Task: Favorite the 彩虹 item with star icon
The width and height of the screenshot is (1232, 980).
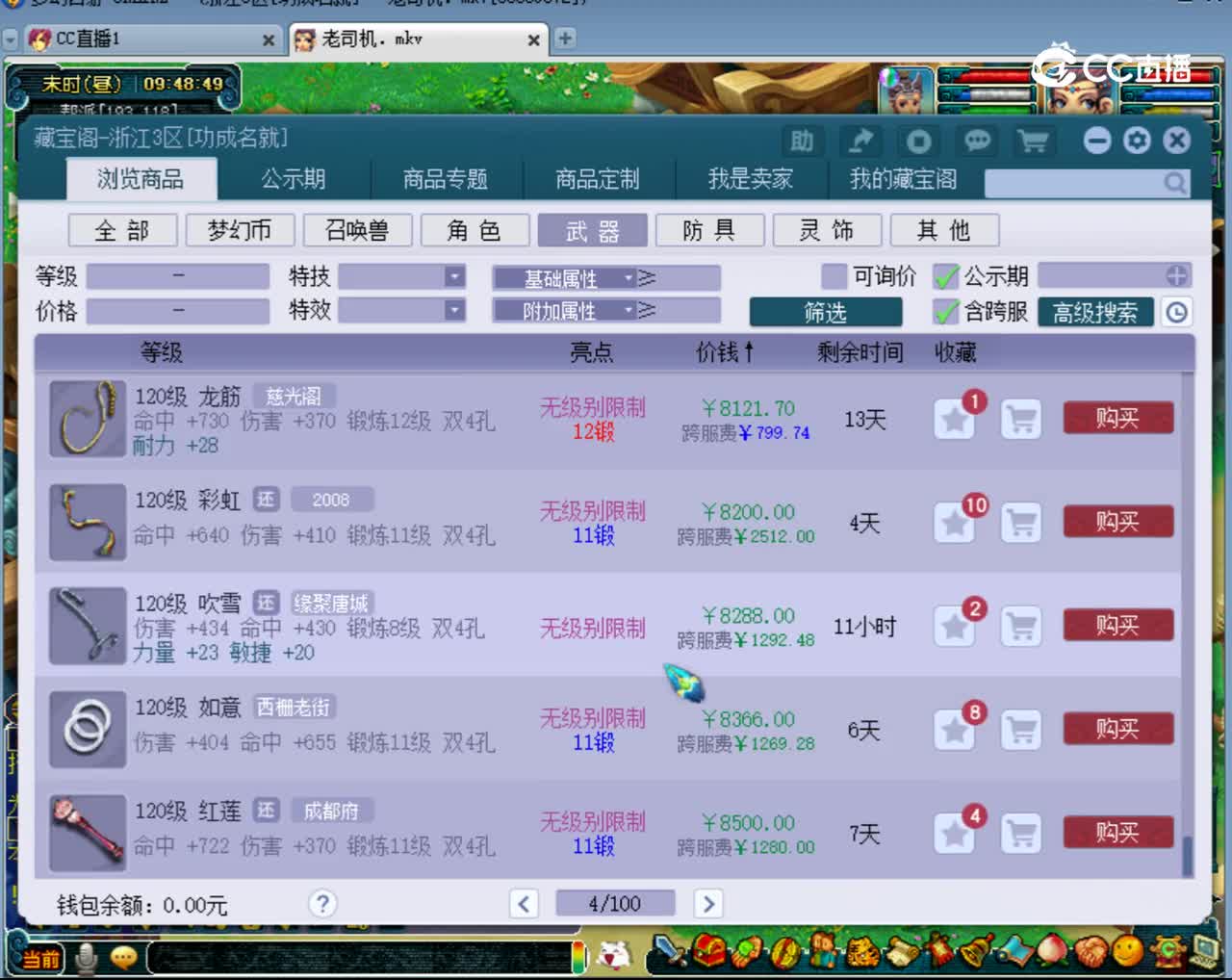Action: 954,523
